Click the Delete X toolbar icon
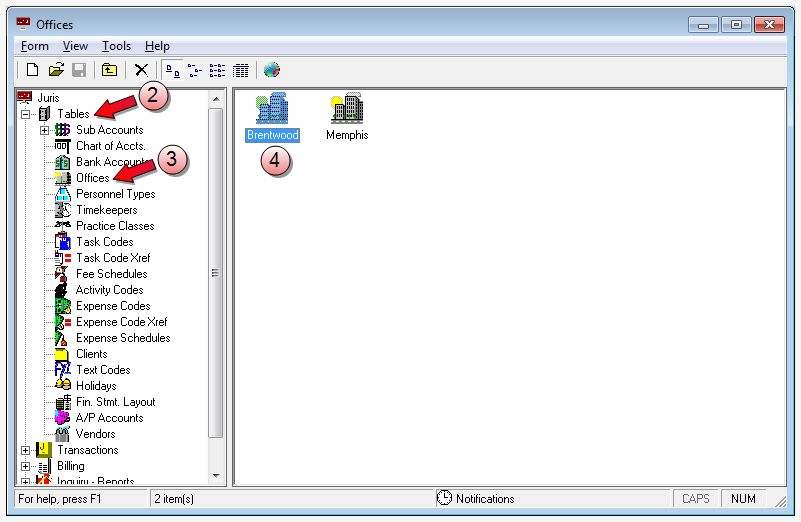Image resolution: width=801 pixels, height=522 pixels. click(x=141, y=70)
